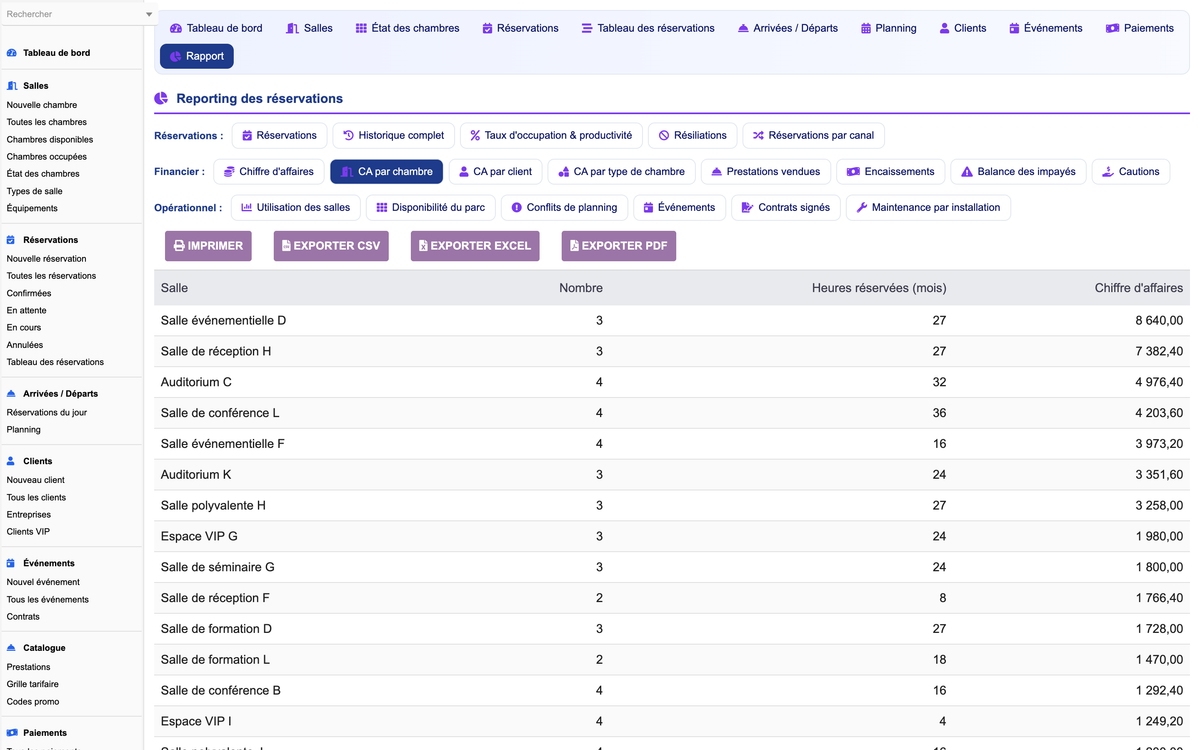Open the Encaissements report
Viewport: 1200px width, 750px height.
point(890,171)
